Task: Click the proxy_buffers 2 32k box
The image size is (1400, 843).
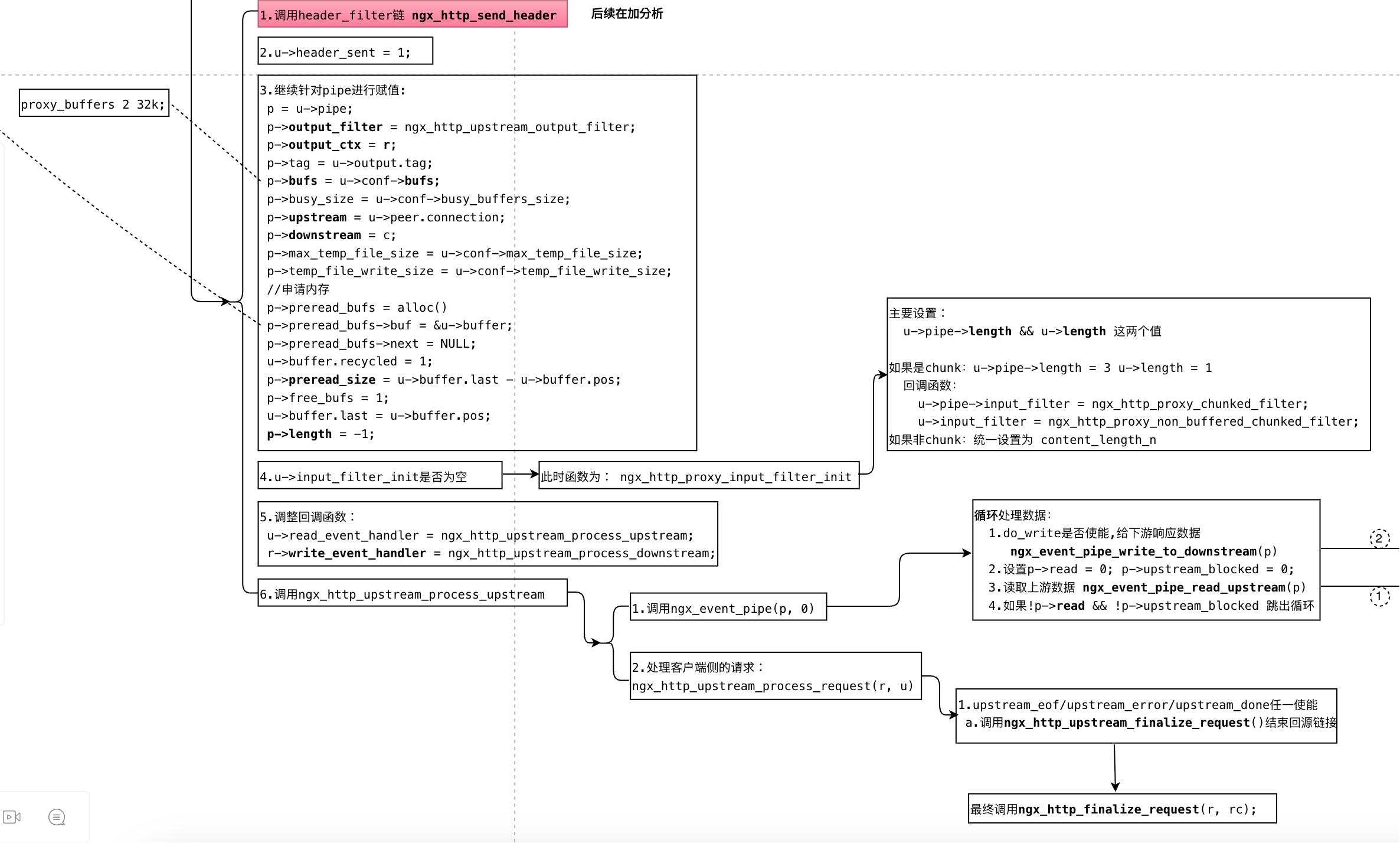Action: [94, 103]
